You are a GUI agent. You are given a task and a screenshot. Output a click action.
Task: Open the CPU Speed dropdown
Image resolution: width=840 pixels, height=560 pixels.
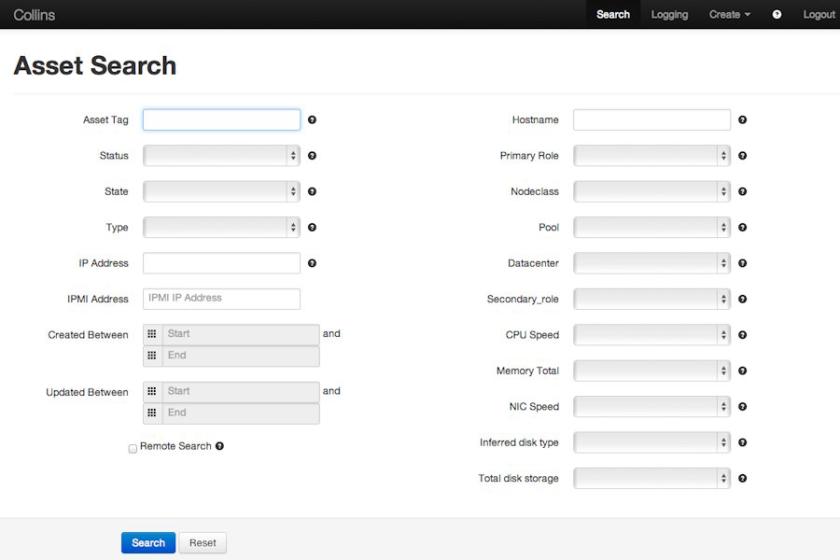pos(651,335)
